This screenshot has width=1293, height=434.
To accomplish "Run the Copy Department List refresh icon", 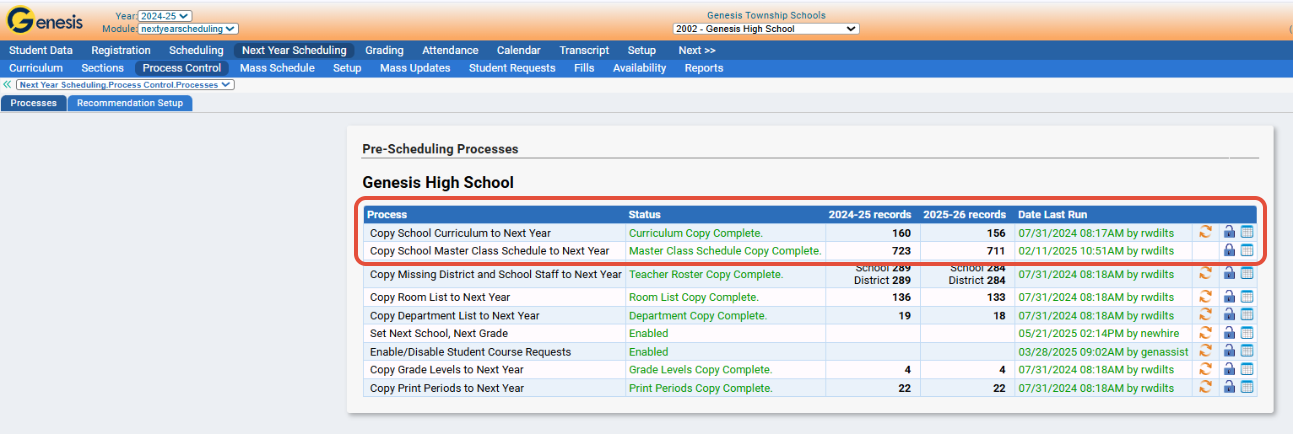I will (x=1205, y=315).
